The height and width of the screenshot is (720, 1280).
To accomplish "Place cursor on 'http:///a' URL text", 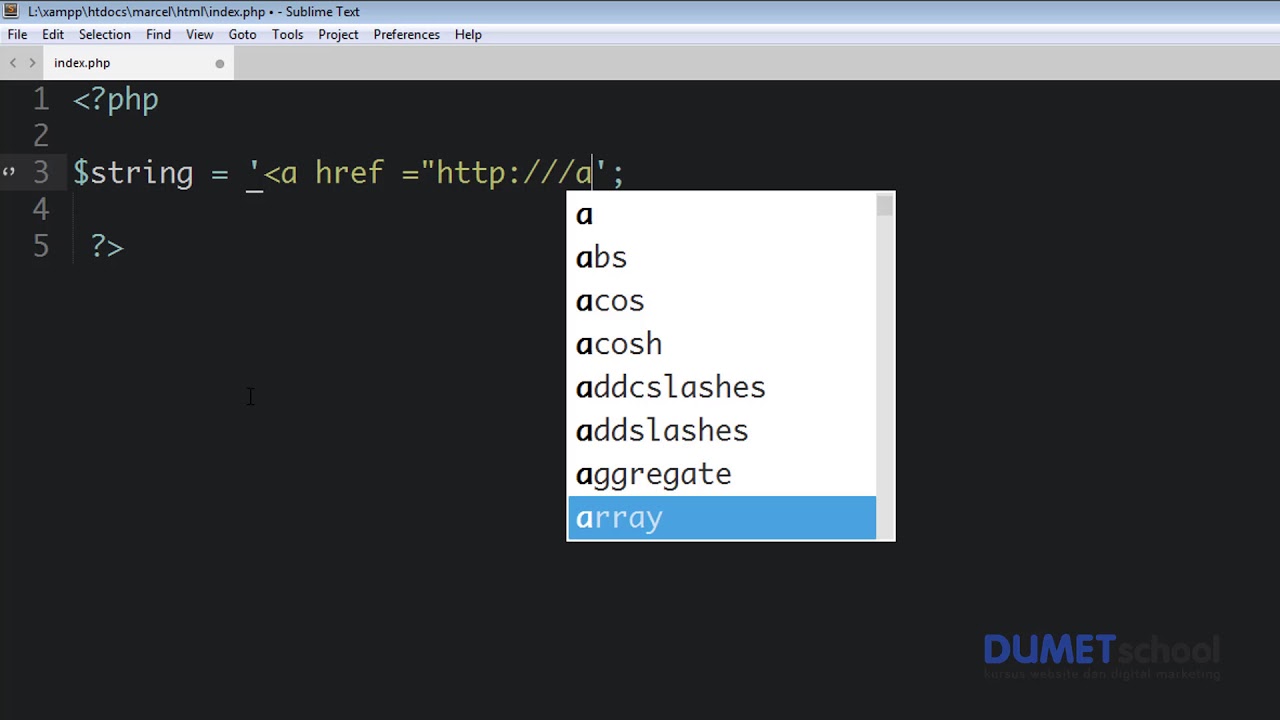I will (x=514, y=173).
